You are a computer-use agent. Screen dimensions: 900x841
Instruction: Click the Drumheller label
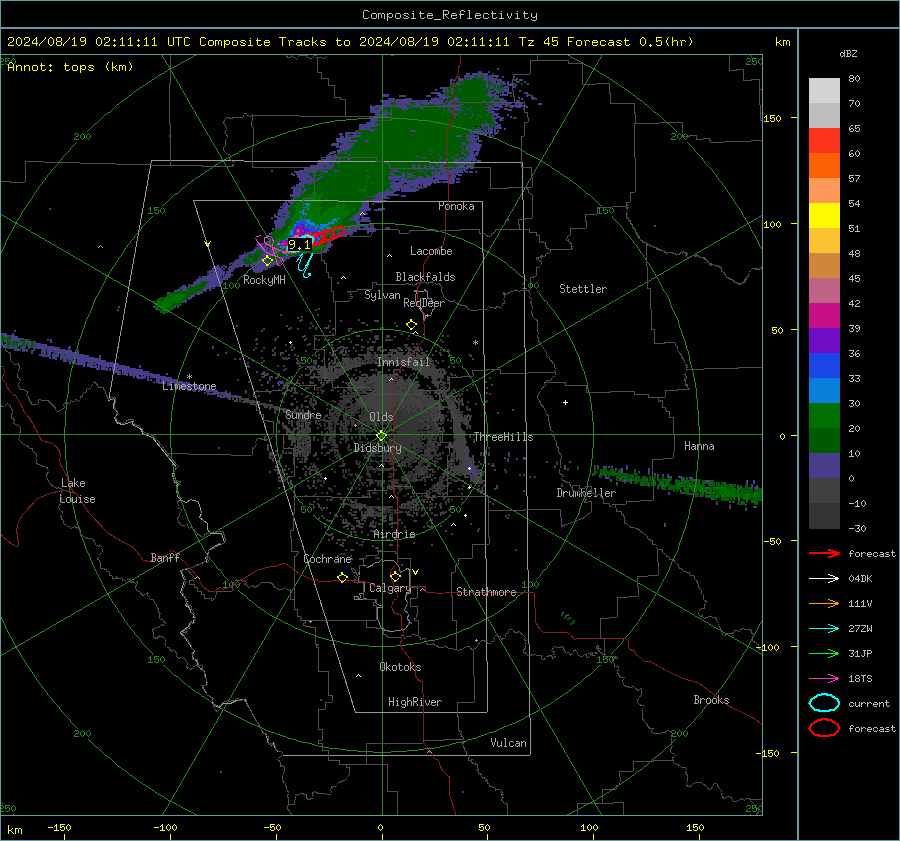[586, 493]
